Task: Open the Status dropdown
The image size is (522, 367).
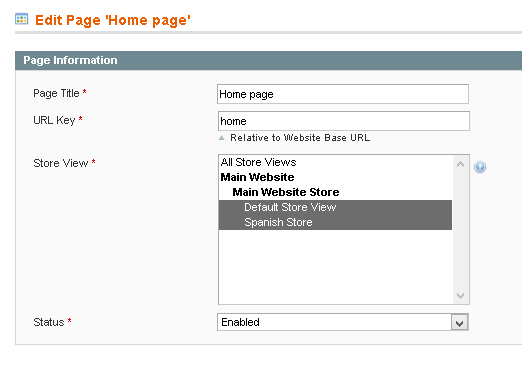Action: pos(343,322)
